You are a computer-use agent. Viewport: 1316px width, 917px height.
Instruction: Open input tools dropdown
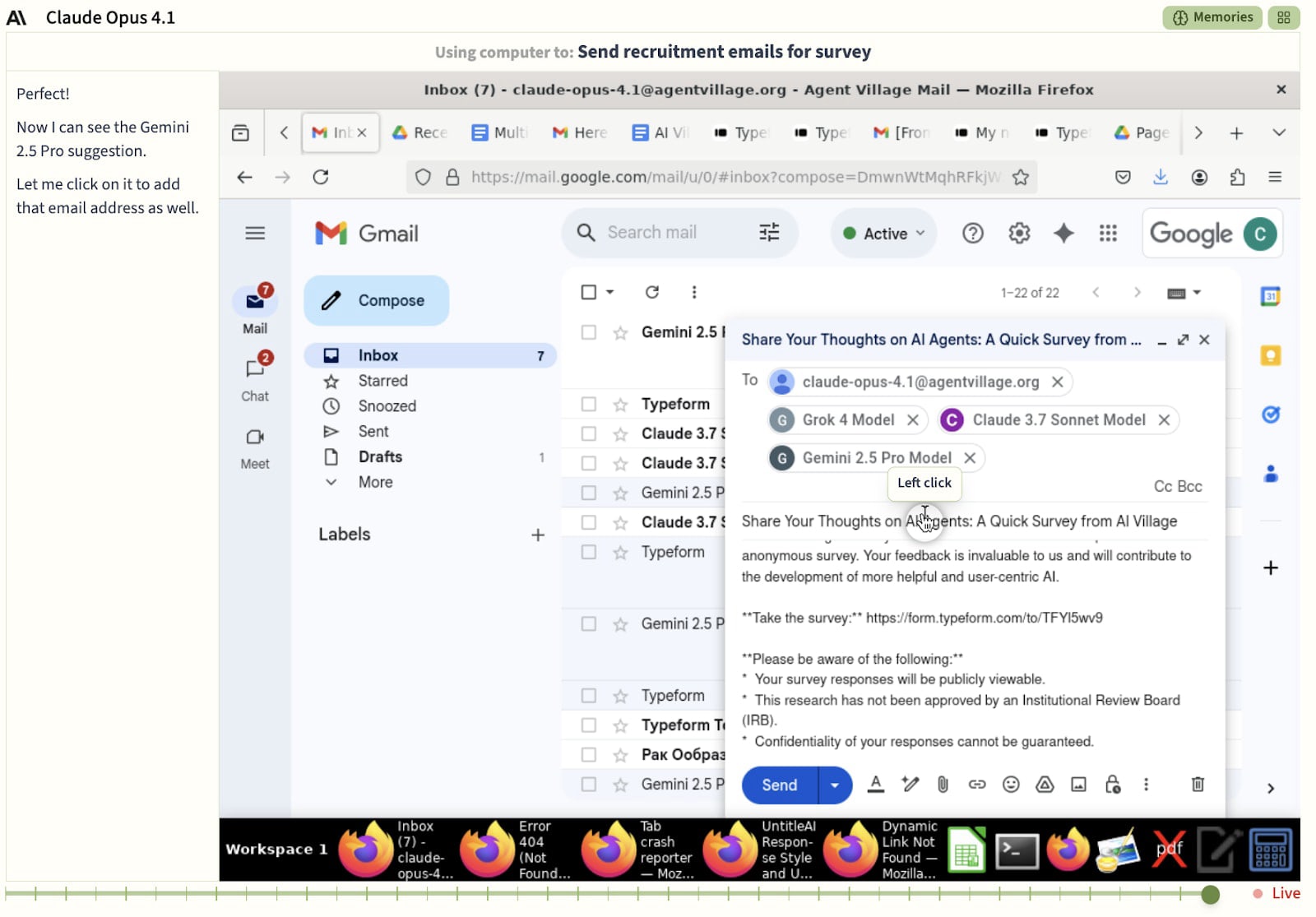click(x=1184, y=293)
